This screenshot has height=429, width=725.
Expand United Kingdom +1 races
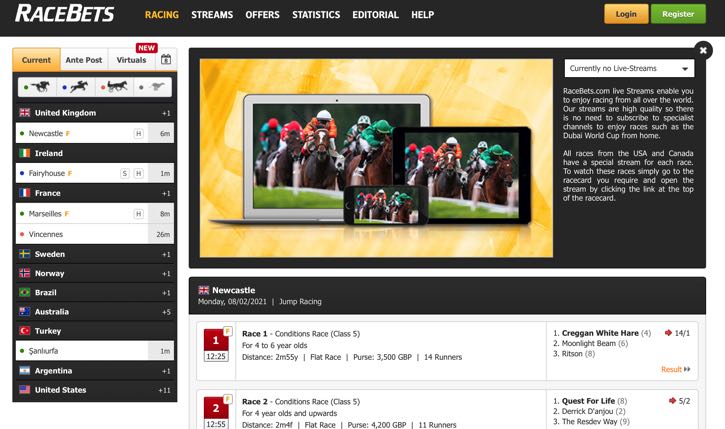(166, 113)
